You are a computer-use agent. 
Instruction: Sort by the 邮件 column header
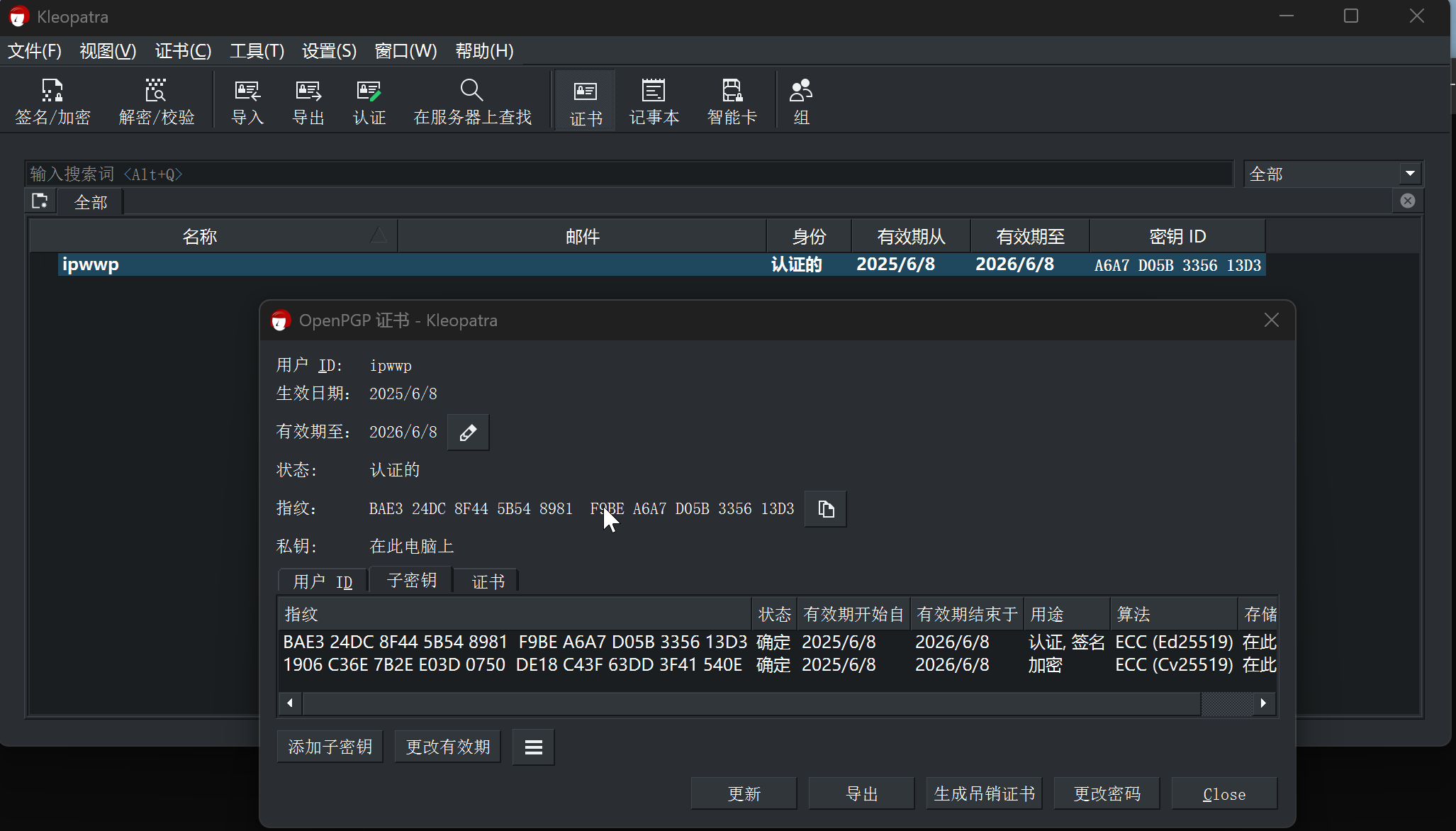coord(582,236)
